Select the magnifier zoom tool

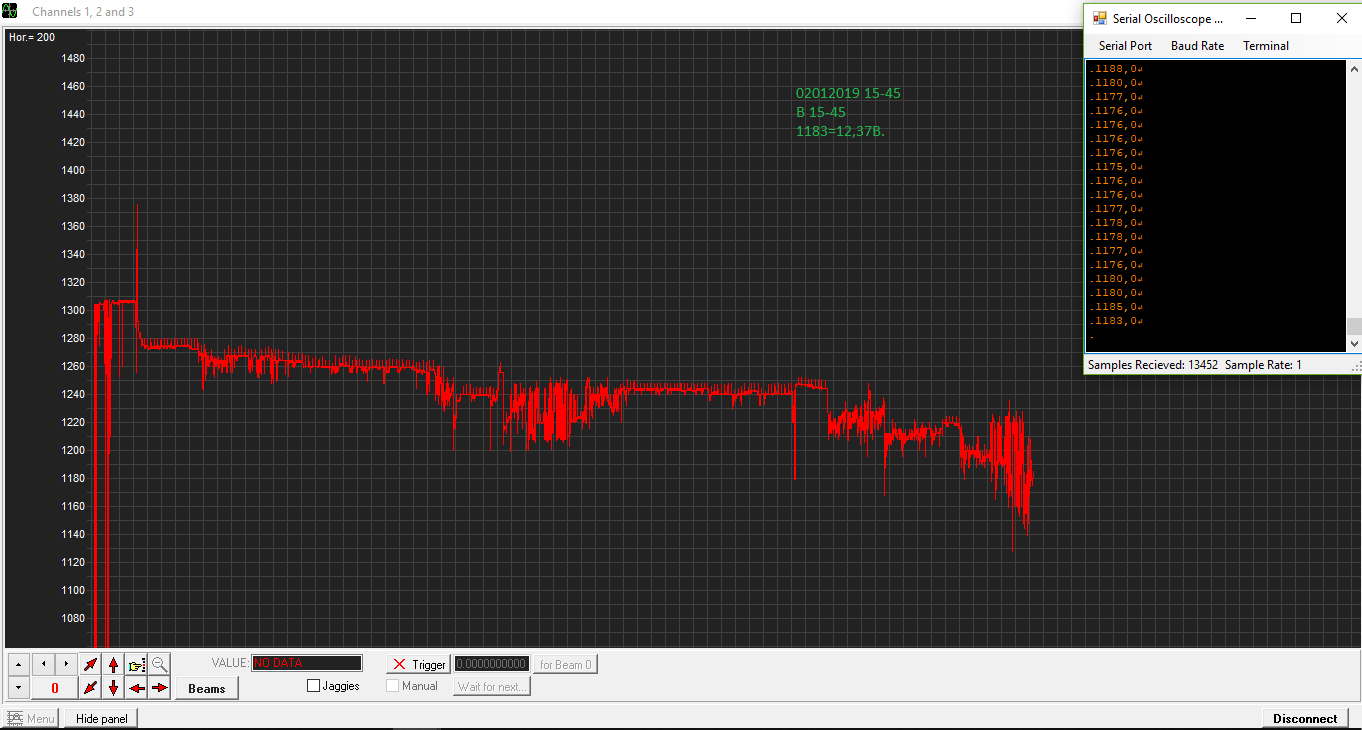point(160,664)
